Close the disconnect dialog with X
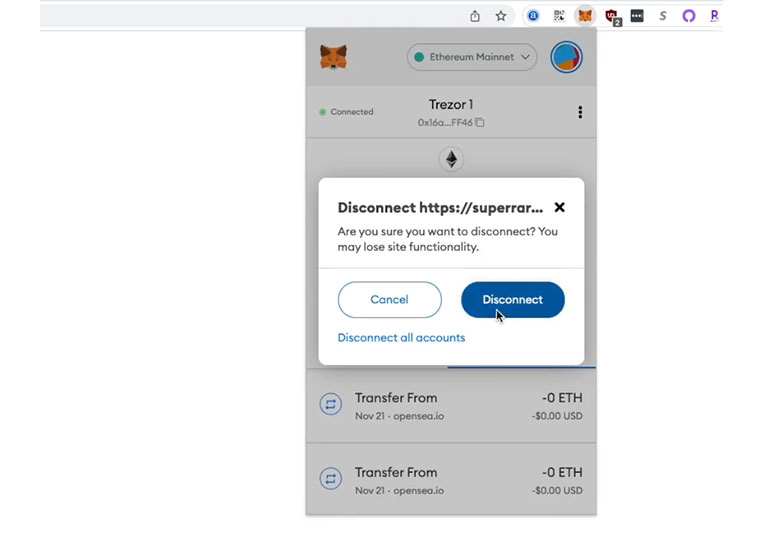 pyautogui.click(x=560, y=207)
